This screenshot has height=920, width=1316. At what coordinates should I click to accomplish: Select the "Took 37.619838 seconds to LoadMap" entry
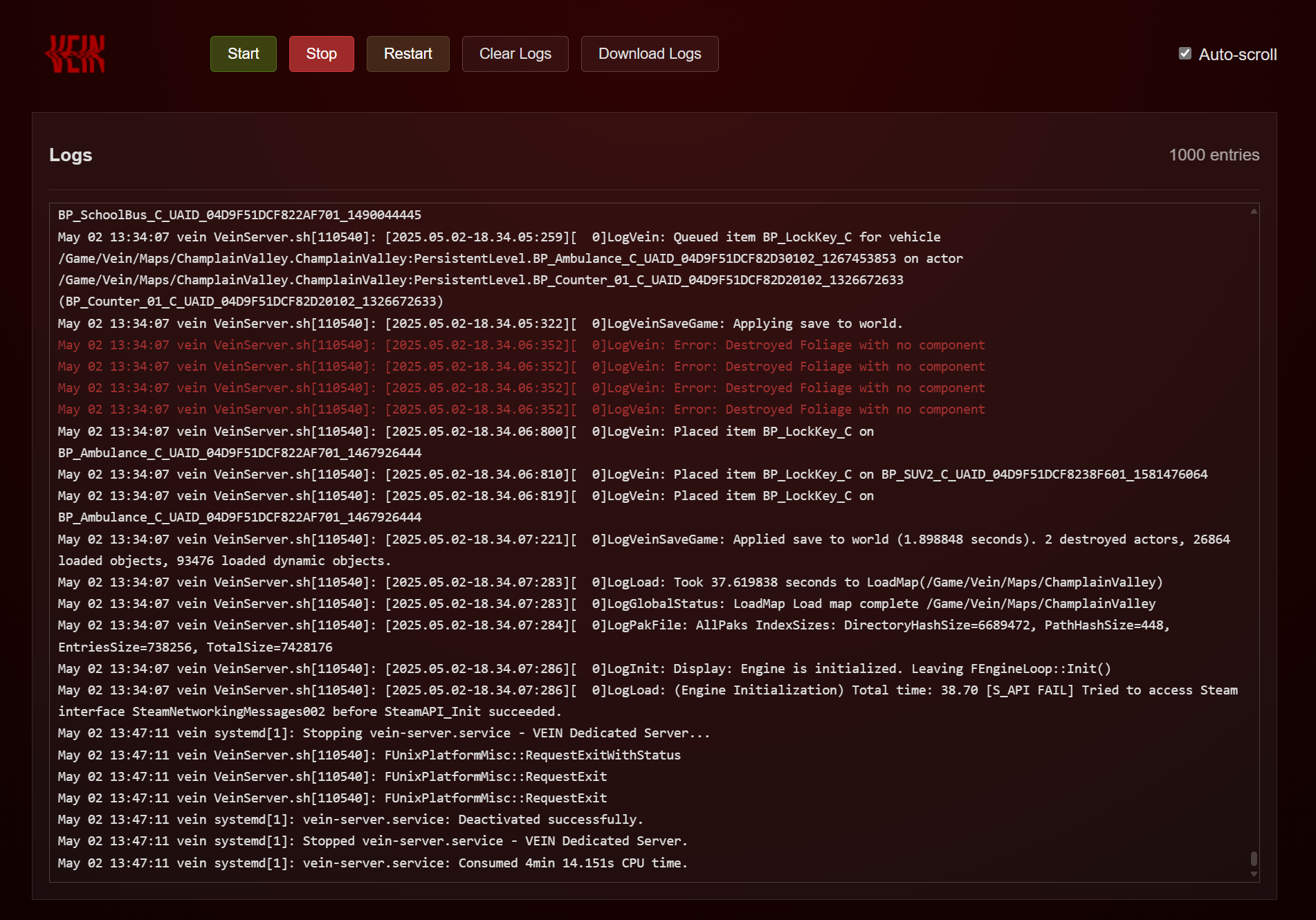(610, 582)
